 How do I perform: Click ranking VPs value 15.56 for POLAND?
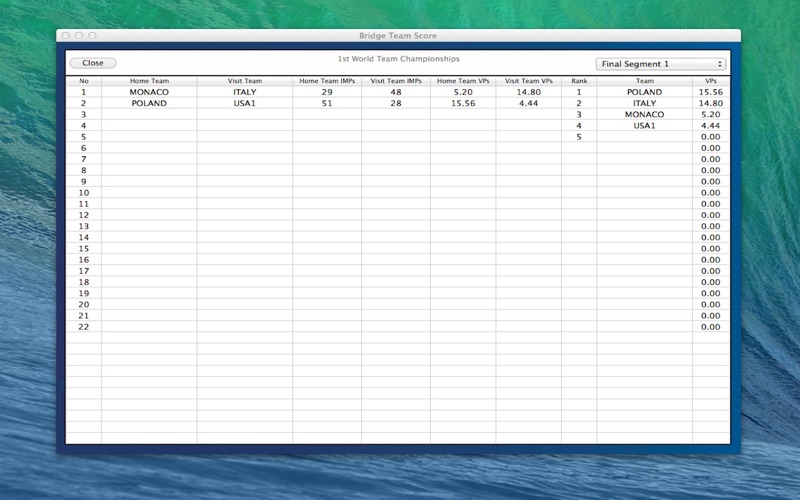pos(711,92)
